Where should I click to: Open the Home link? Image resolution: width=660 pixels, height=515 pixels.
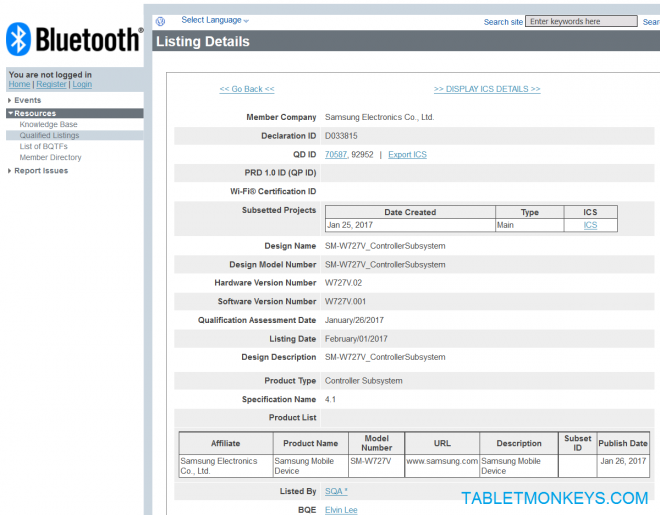click(x=19, y=84)
